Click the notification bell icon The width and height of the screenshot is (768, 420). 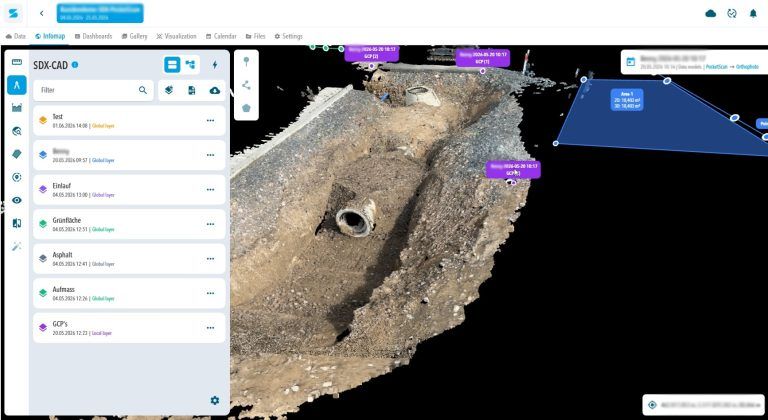click(x=753, y=13)
